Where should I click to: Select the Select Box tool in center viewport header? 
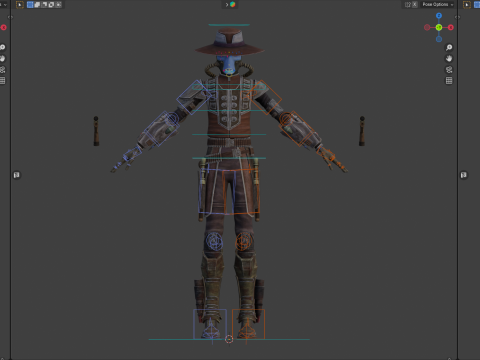coord(20,5)
